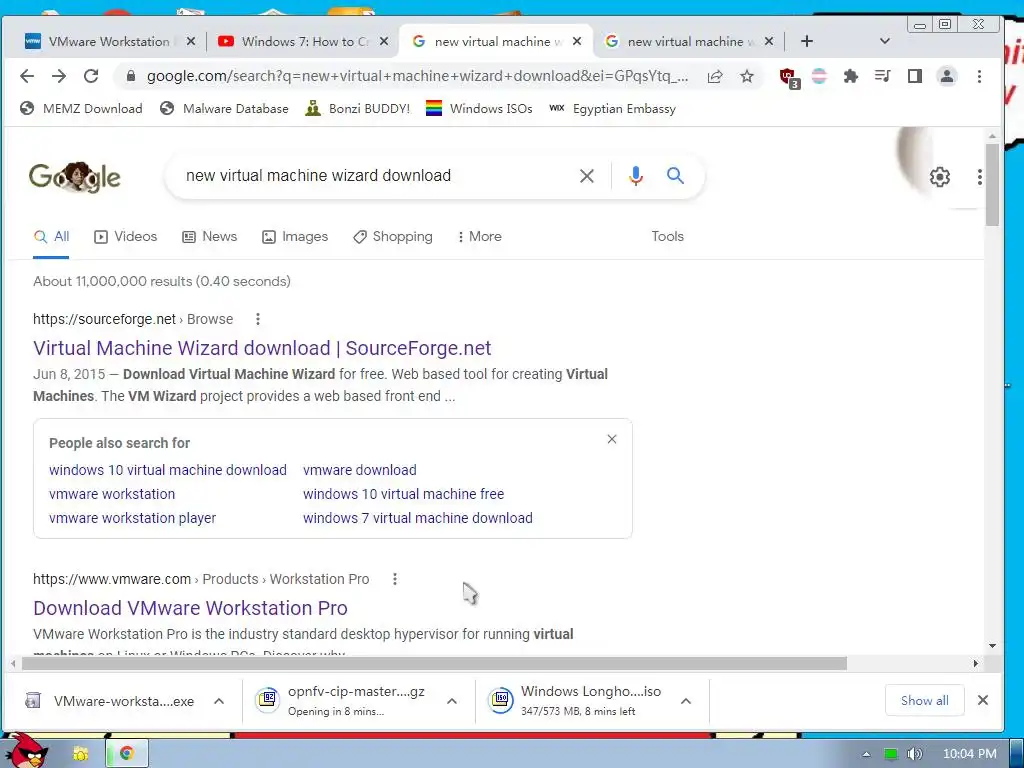
Task: Open the Extensions puzzle piece menu
Action: (850, 76)
